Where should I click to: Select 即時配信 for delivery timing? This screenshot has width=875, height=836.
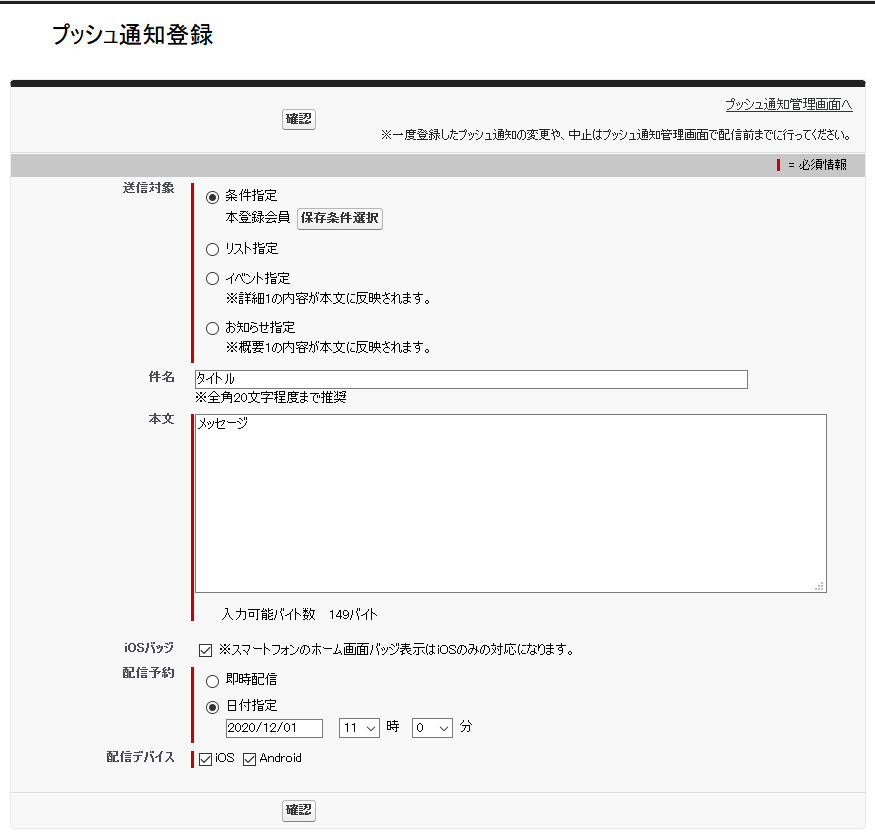[x=212, y=680]
